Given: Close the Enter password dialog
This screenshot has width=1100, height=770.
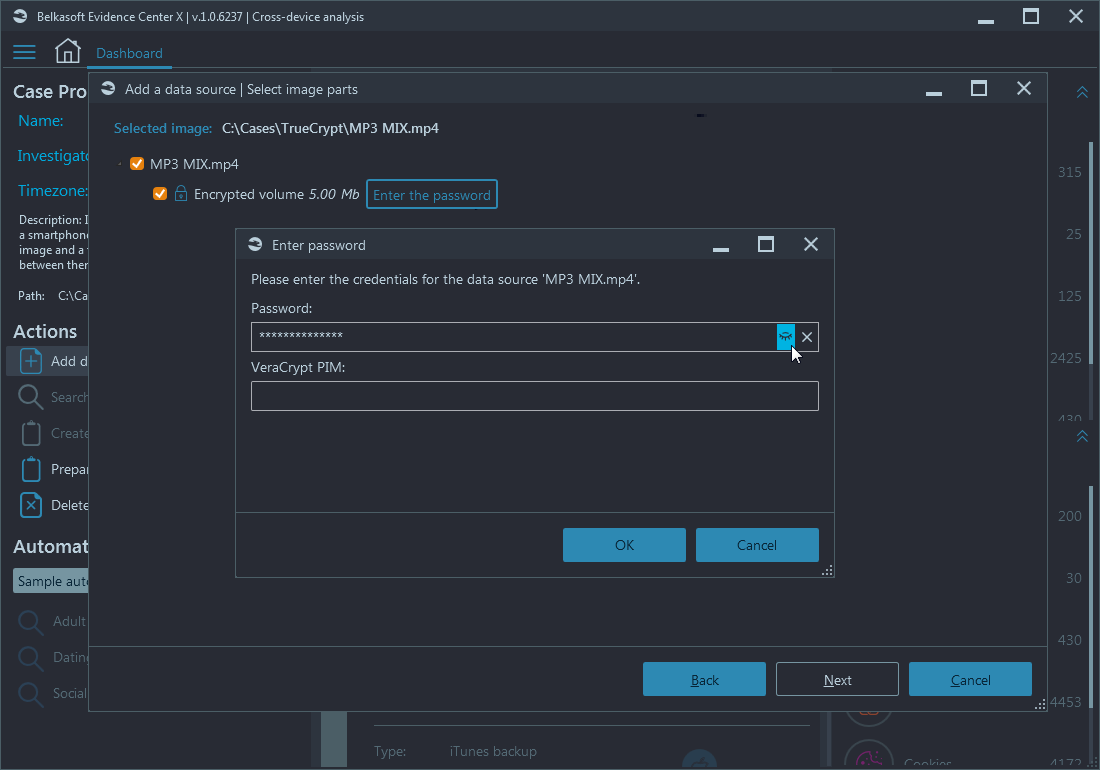Looking at the screenshot, I should tap(811, 244).
